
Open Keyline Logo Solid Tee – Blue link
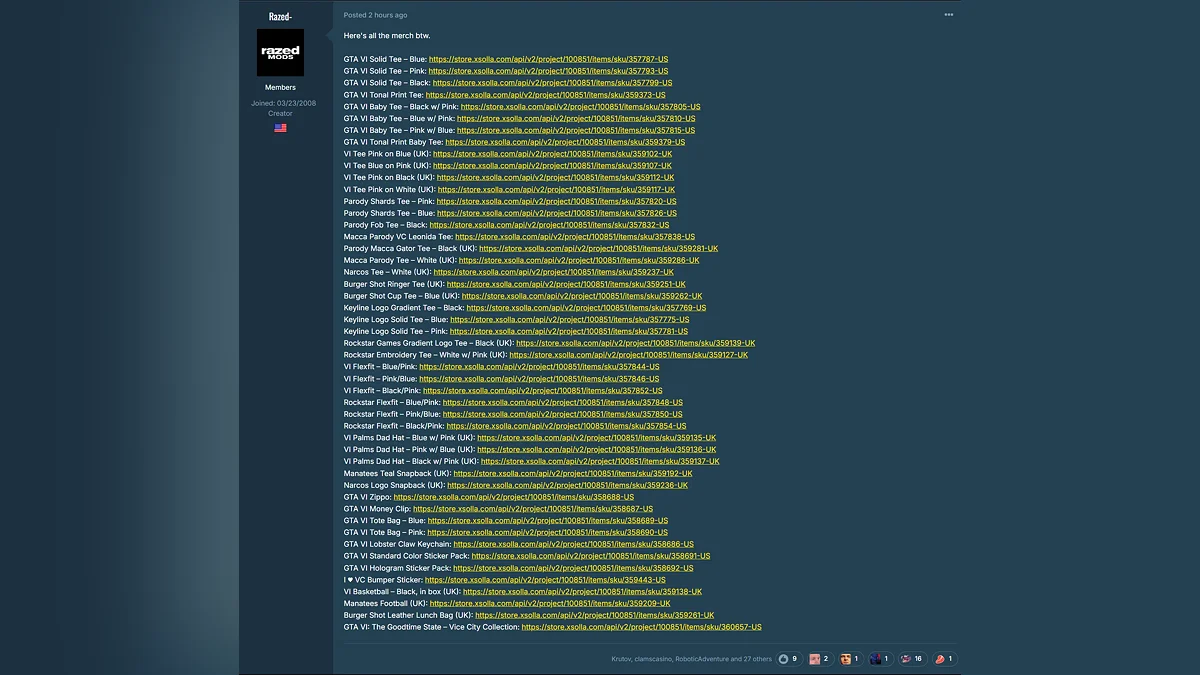[570, 320]
